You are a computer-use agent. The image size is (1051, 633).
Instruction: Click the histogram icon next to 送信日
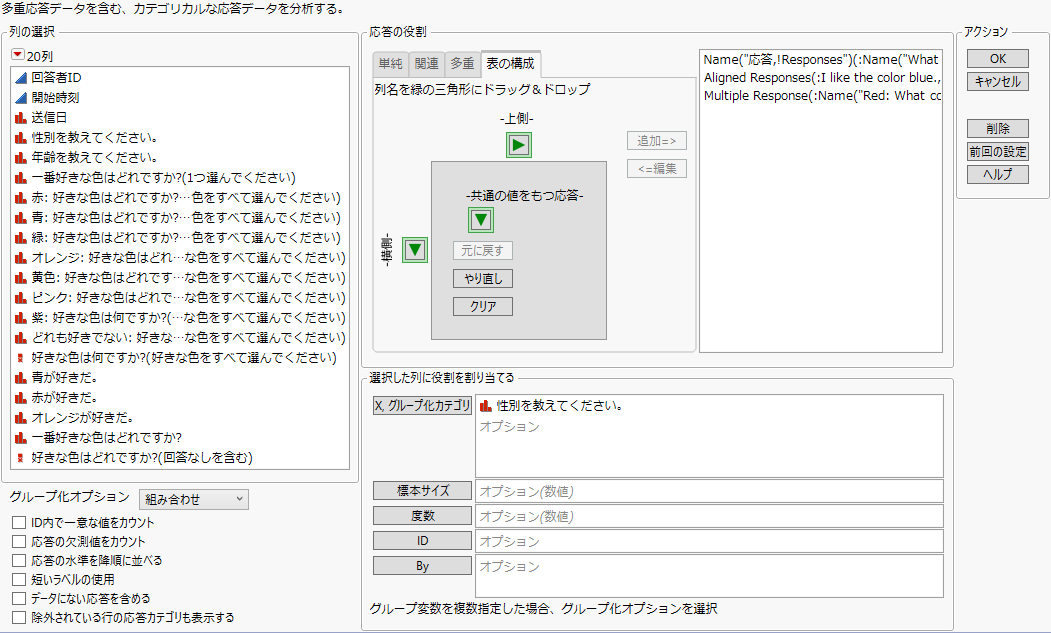pos(19,117)
